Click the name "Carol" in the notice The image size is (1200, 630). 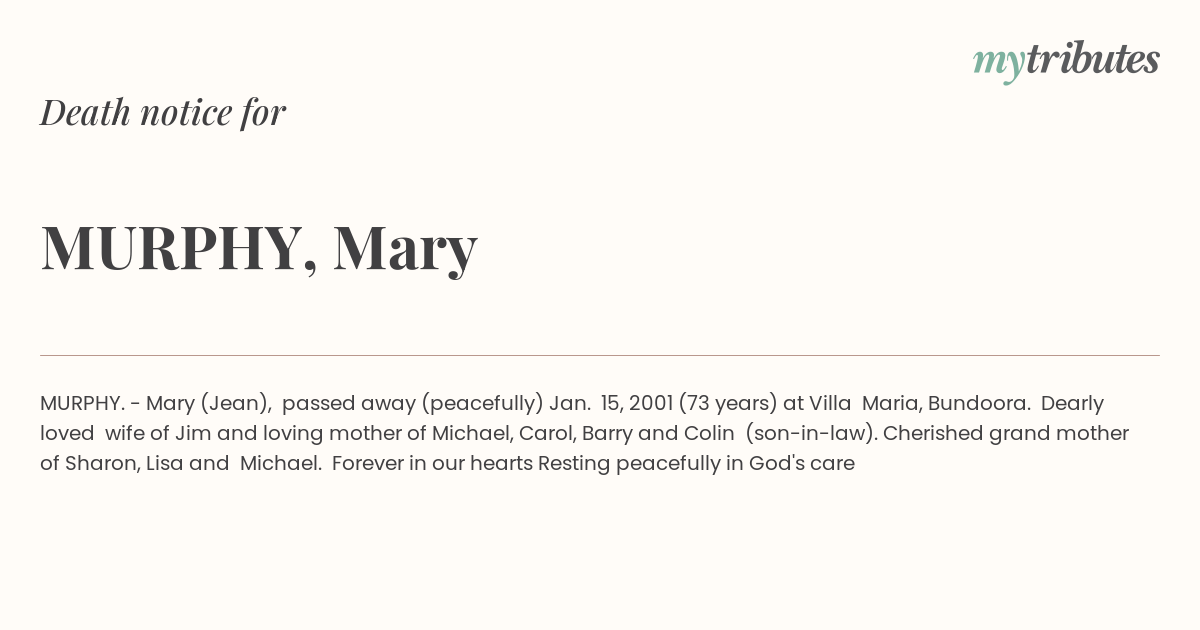tap(545, 433)
